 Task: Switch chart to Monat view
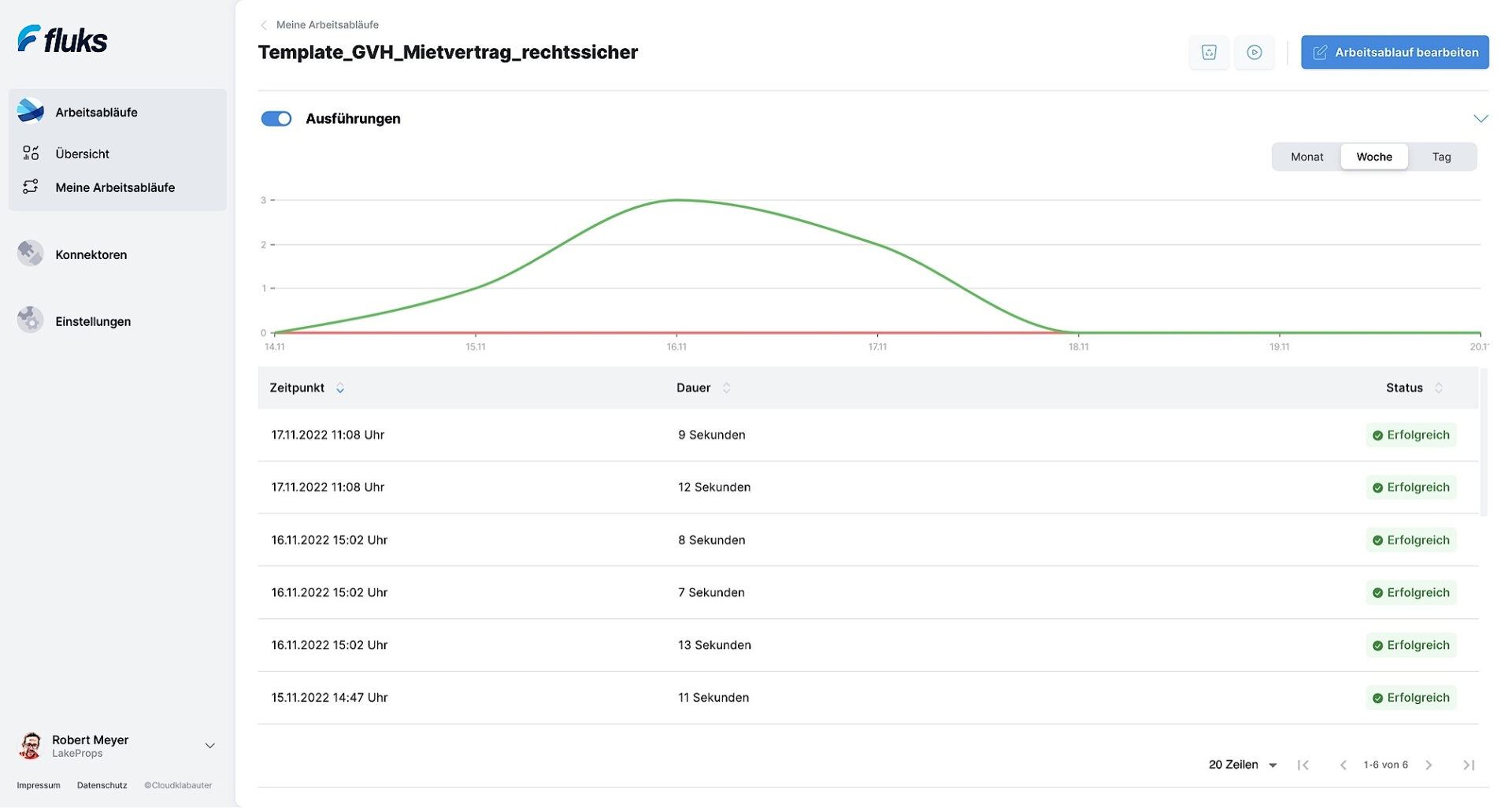(1306, 157)
